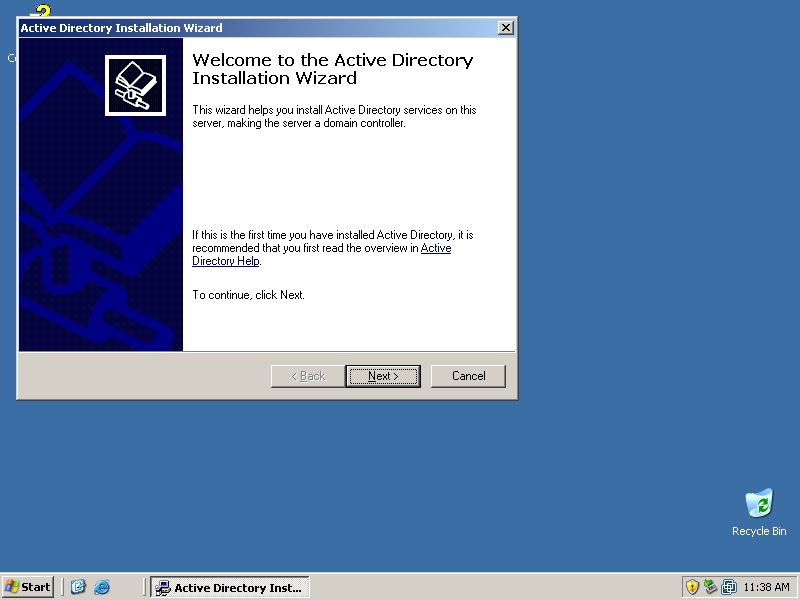The width and height of the screenshot is (800, 600).
Task: Open the Start menu
Action: (28, 587)
